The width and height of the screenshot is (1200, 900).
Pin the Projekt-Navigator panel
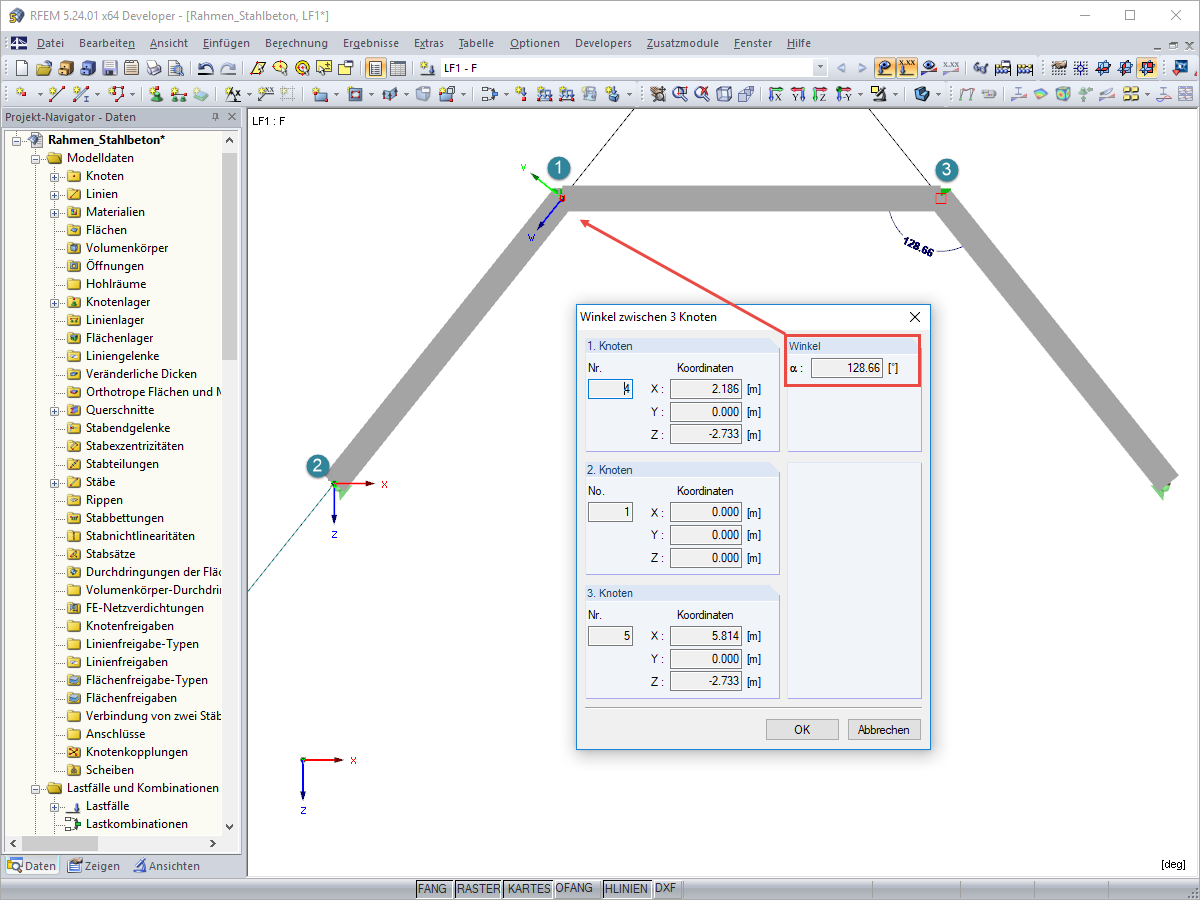coord(215,117)
